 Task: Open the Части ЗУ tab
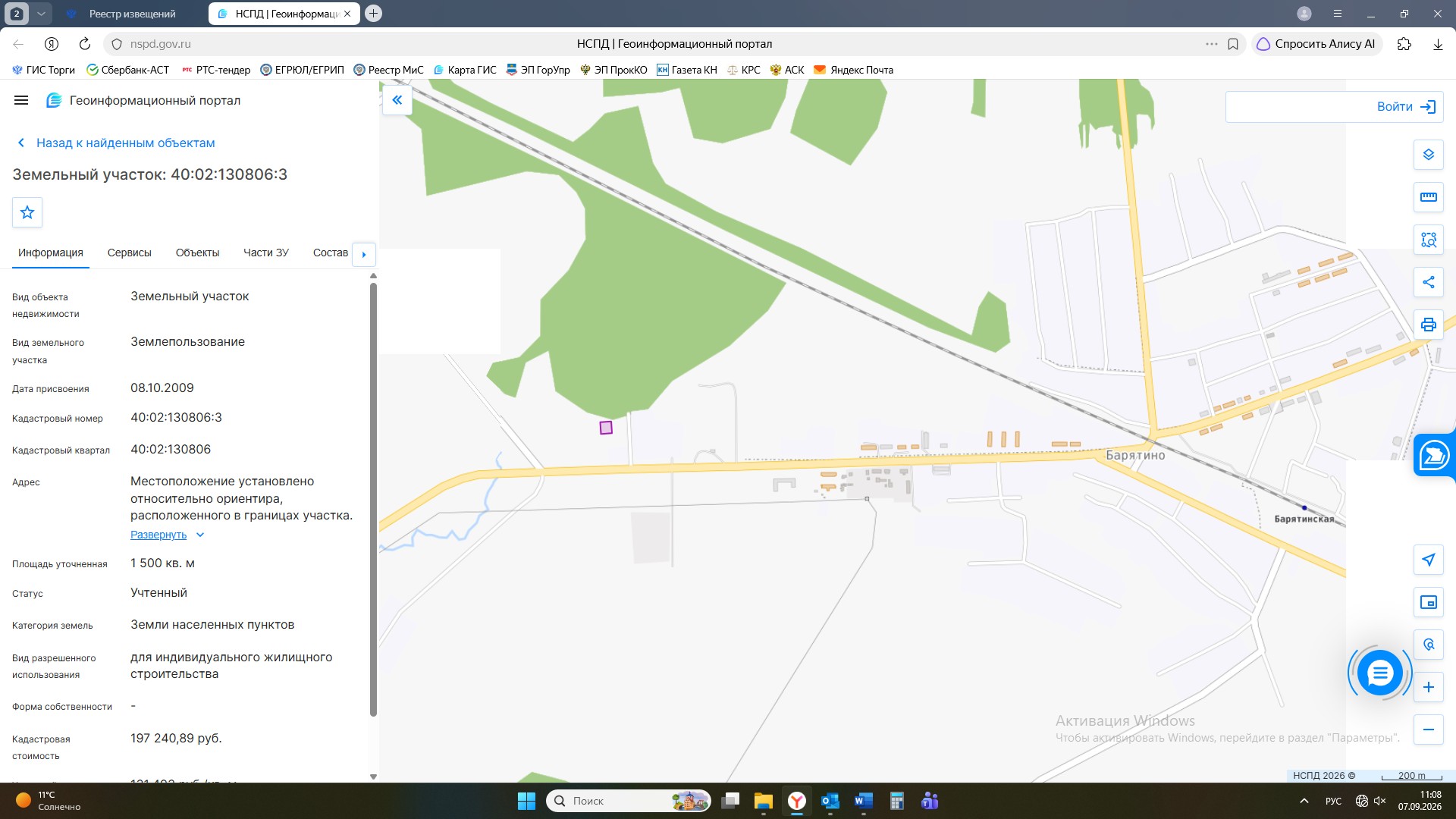[266, 253]
